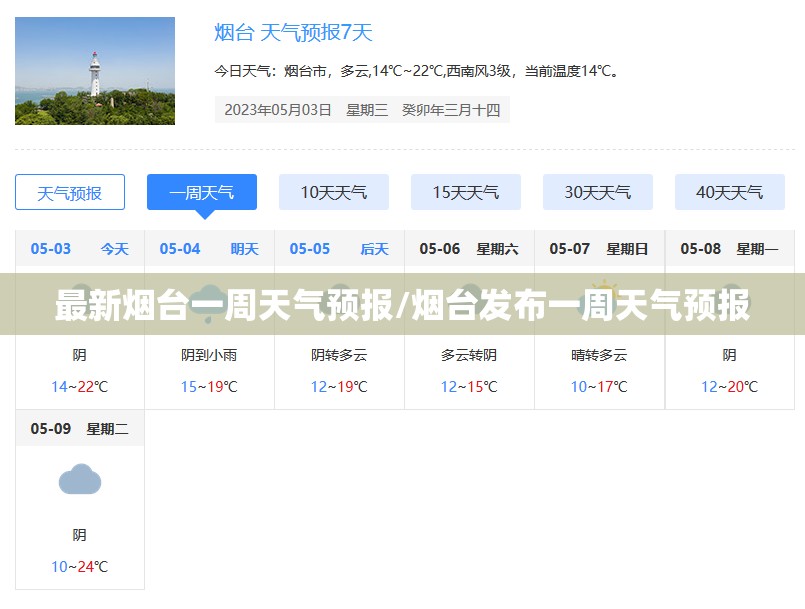
Task: Switch to the 10天天气 tab
Action: tap(334, 192)
